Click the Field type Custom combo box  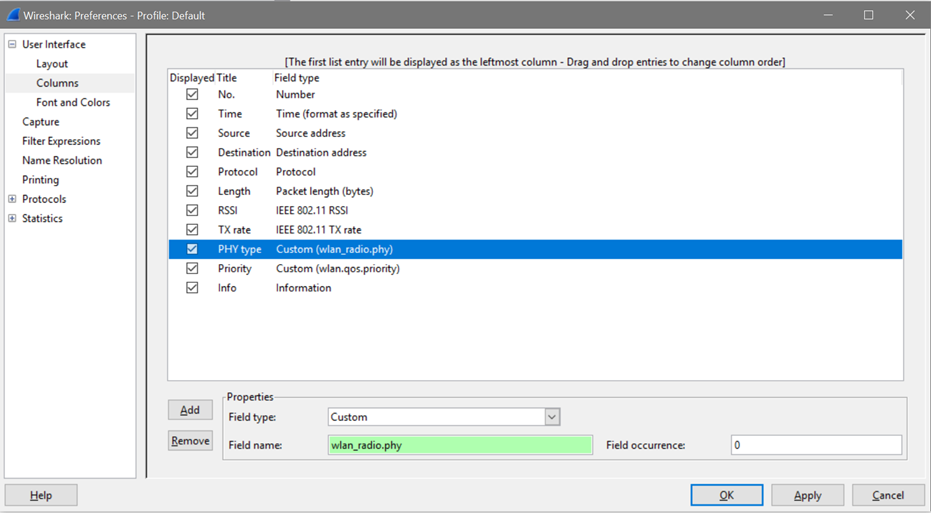pos(444,417)
